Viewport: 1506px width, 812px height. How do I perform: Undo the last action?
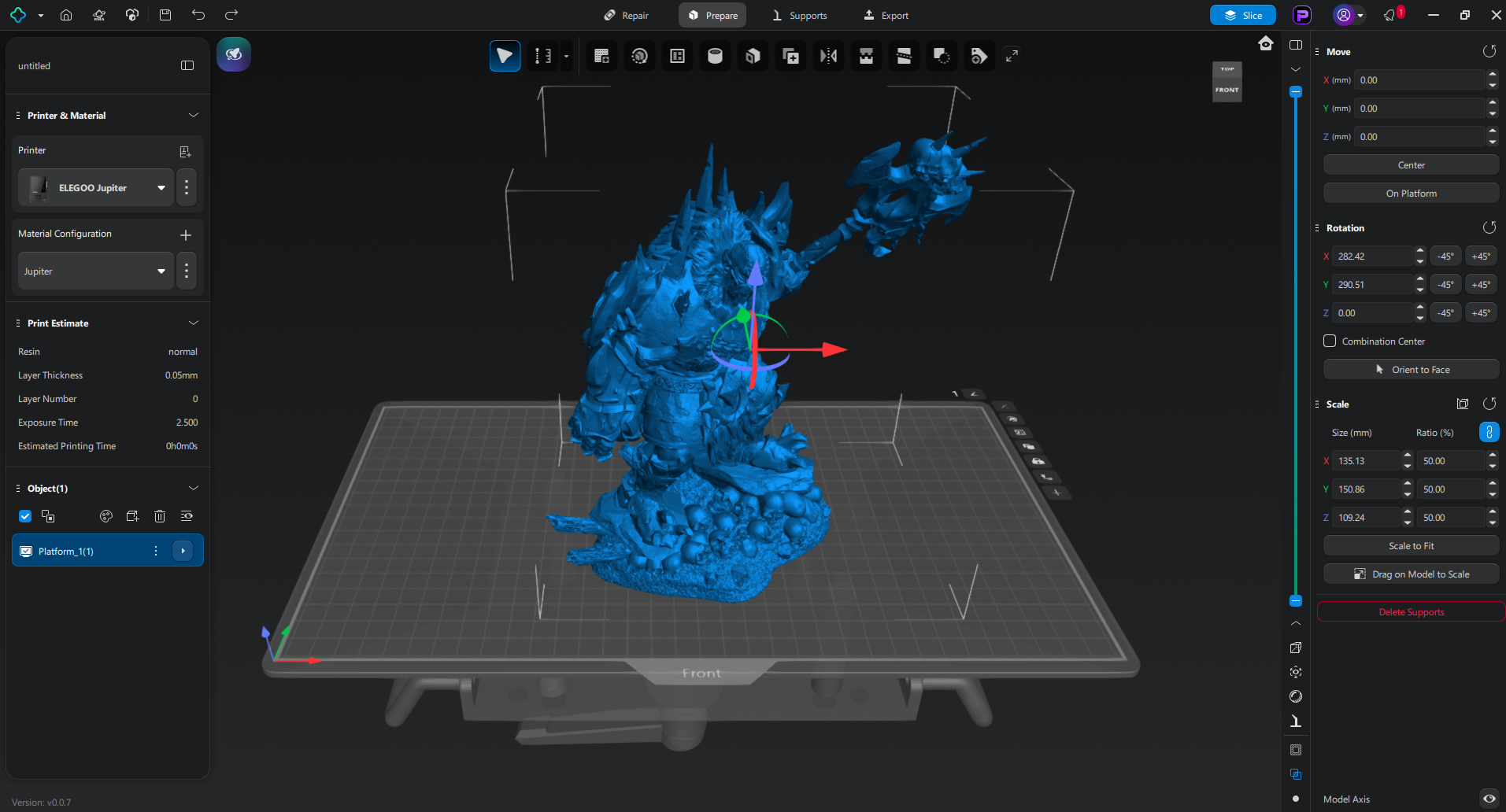198,15
